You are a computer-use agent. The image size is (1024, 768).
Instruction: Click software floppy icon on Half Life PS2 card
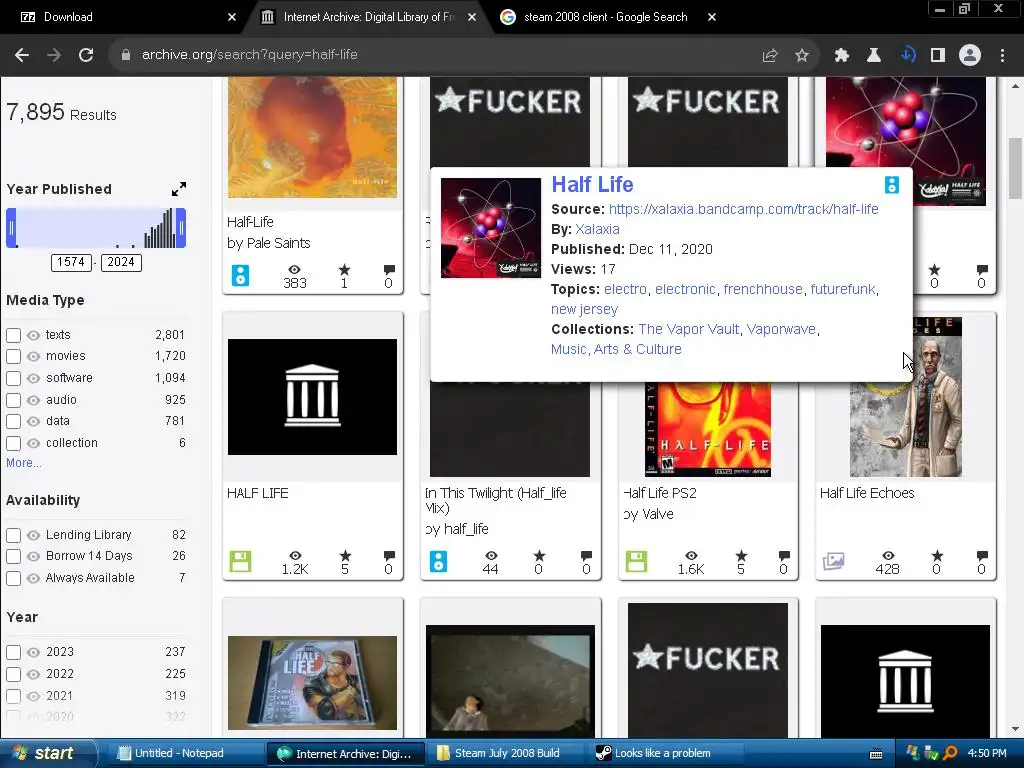(636, 562)
